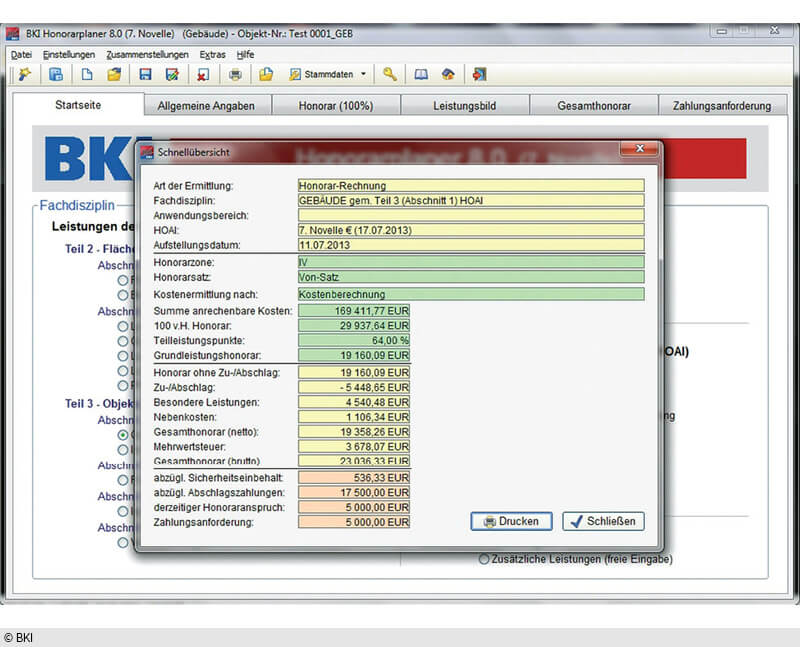Switch to the Honorar (100%) tab
The width and height of the screenshot is (800, 647).
(336, 106)
